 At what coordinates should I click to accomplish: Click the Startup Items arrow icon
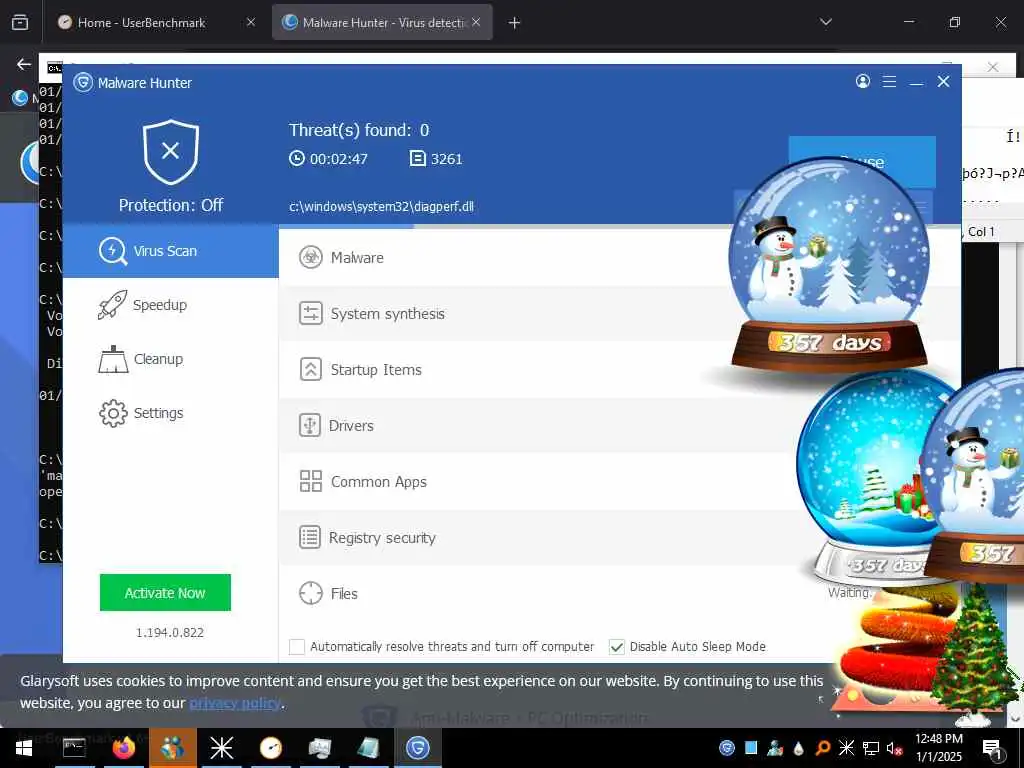pyautogui.click(x=310, y=370)
